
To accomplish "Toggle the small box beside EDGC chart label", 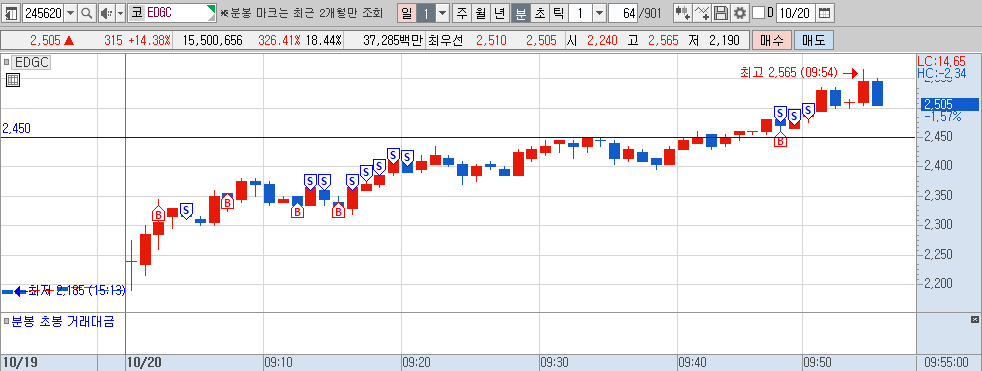I will (x=6, y=62).
